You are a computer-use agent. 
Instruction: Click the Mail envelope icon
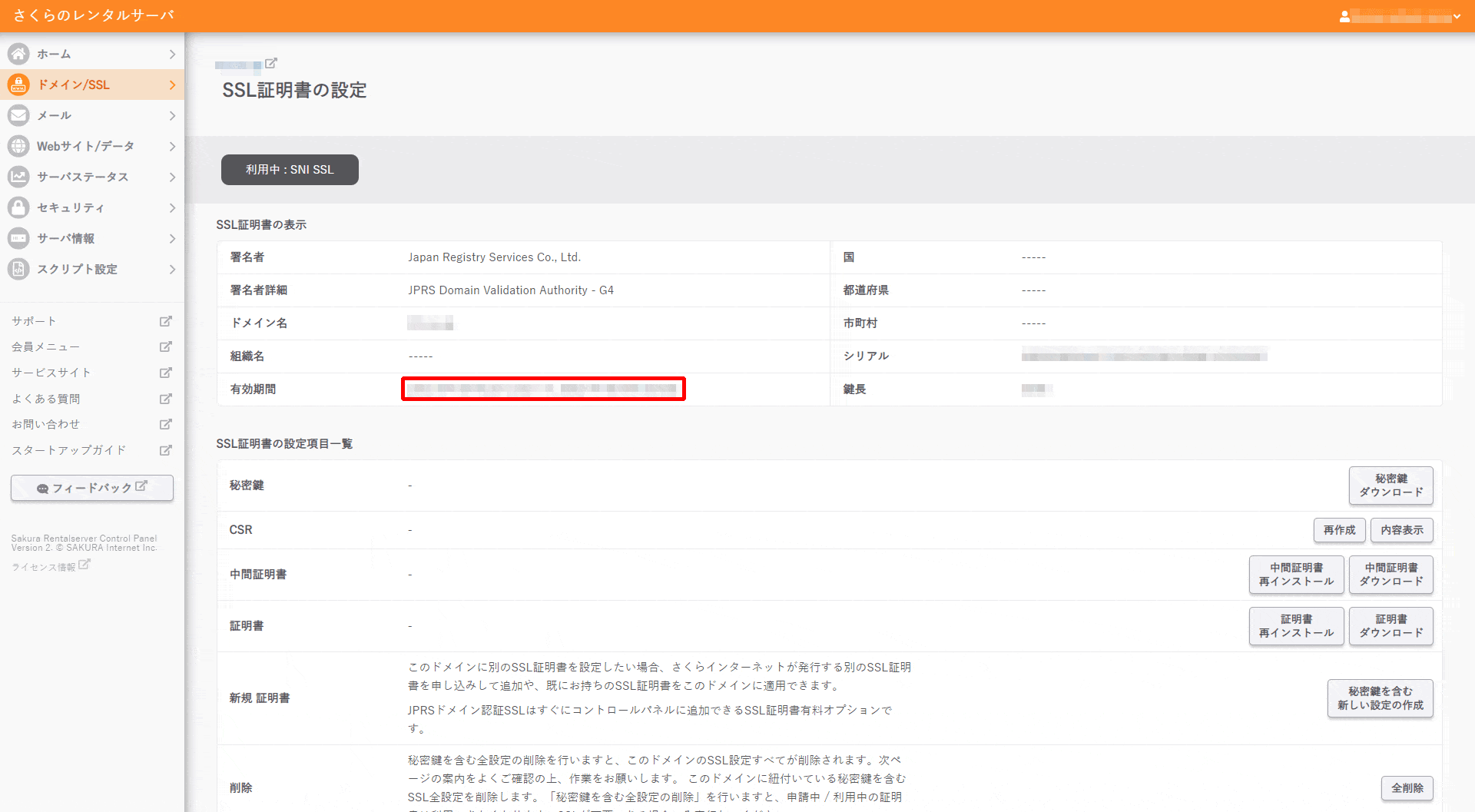point(18,115)
